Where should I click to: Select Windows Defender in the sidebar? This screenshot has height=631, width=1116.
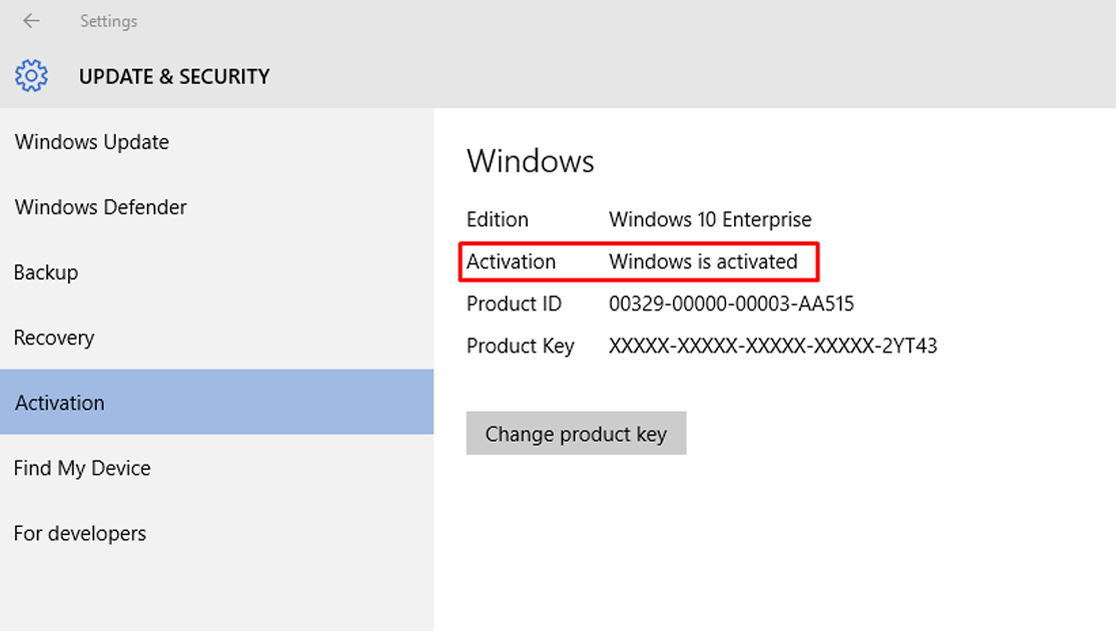click(x=216, y=207)
